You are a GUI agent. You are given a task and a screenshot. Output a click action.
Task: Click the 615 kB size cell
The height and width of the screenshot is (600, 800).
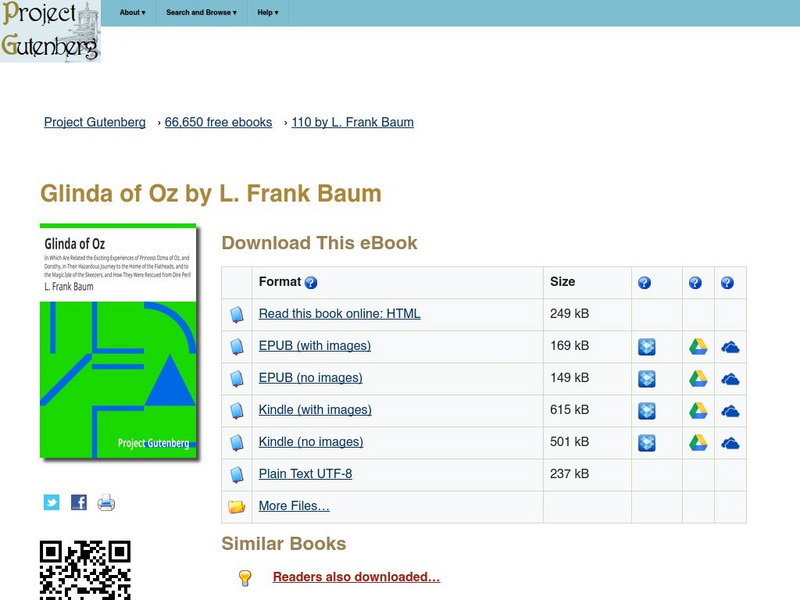(587, 411)
